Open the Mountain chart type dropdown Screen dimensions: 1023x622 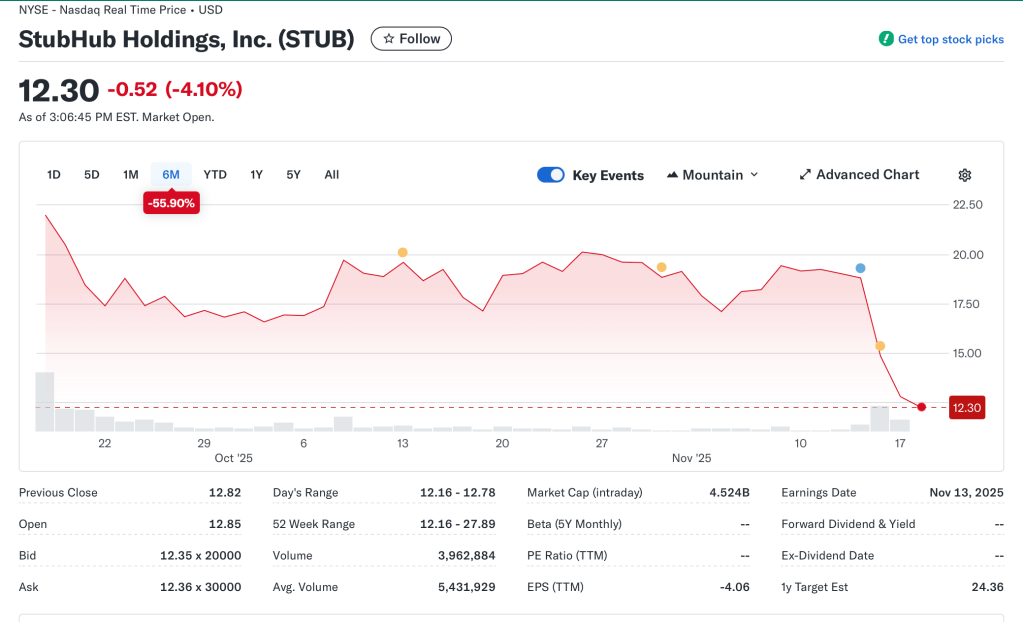tap(712, 175)
